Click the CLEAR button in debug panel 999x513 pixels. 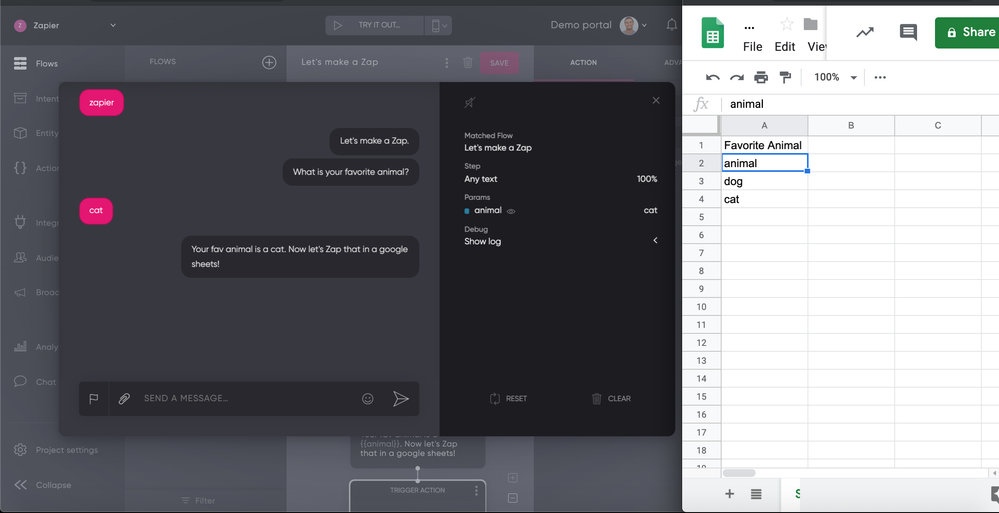pos(611,399)
